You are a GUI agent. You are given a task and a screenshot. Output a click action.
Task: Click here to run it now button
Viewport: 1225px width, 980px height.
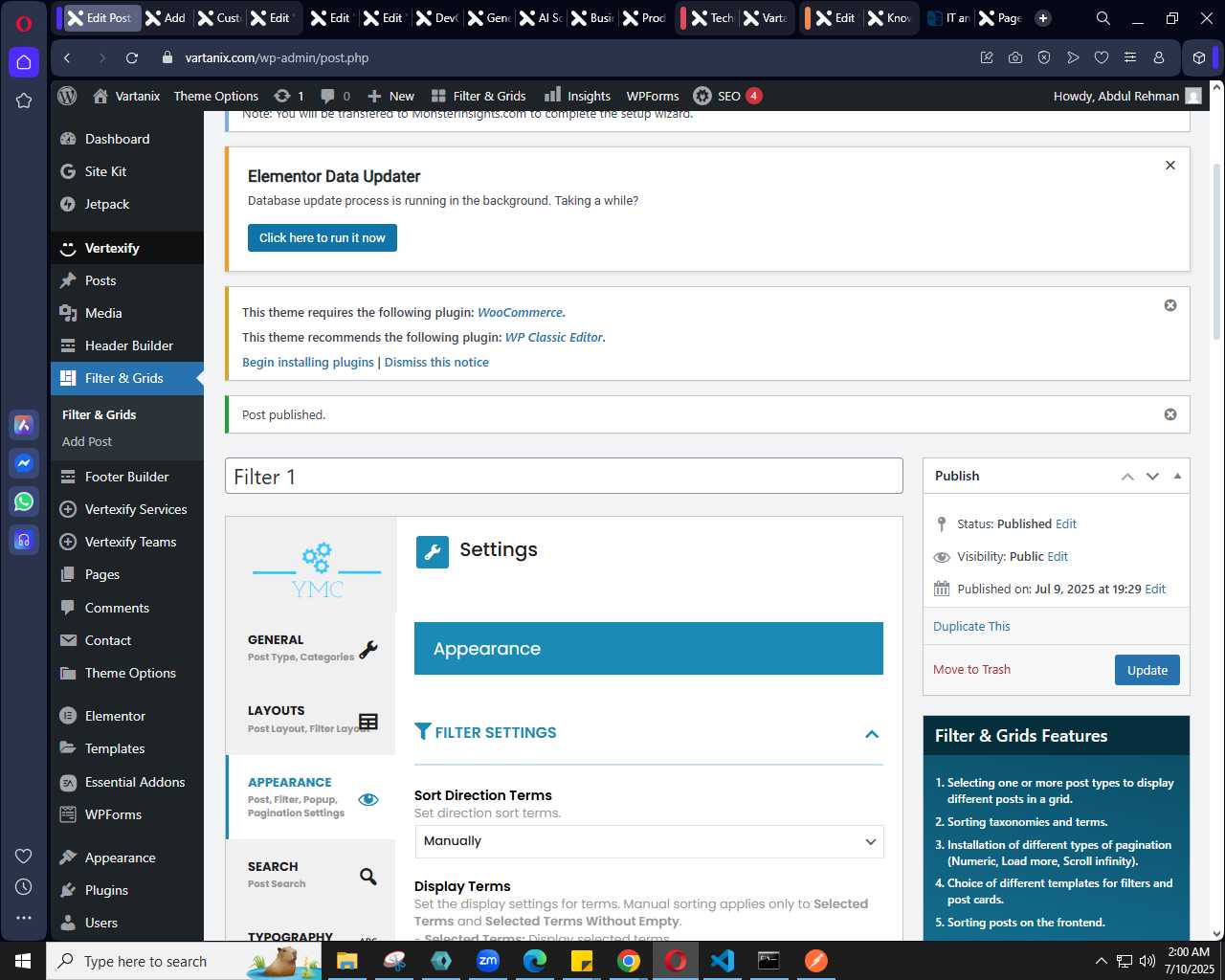click(323, 238)
